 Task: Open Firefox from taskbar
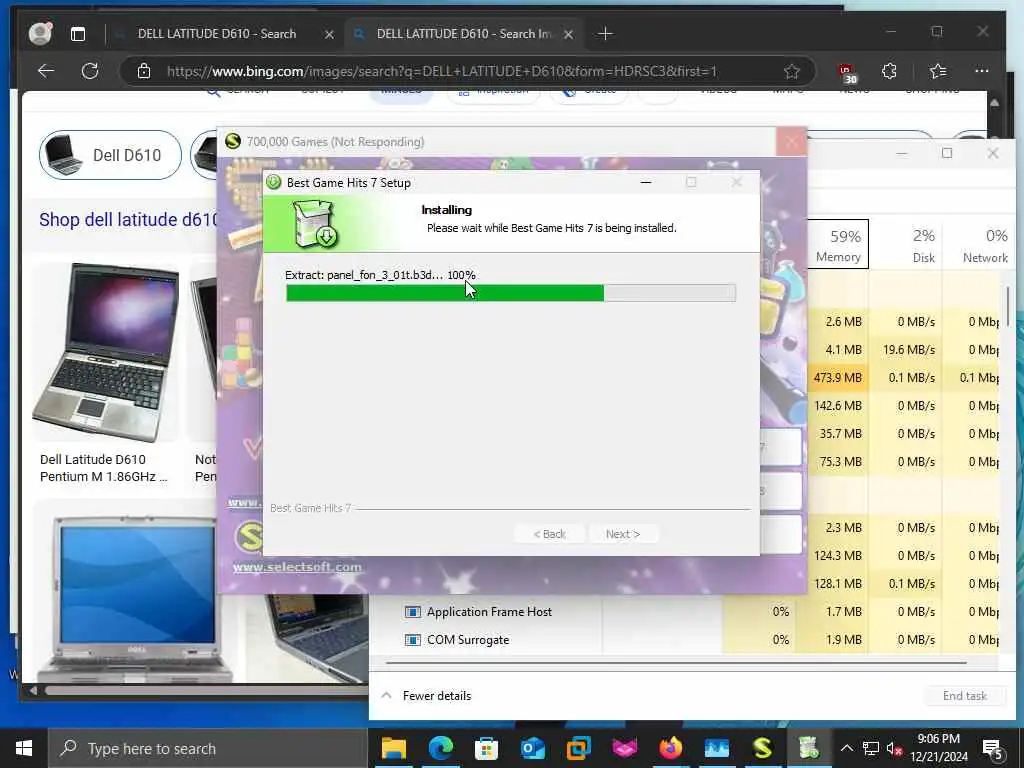[x=671, y=748]
